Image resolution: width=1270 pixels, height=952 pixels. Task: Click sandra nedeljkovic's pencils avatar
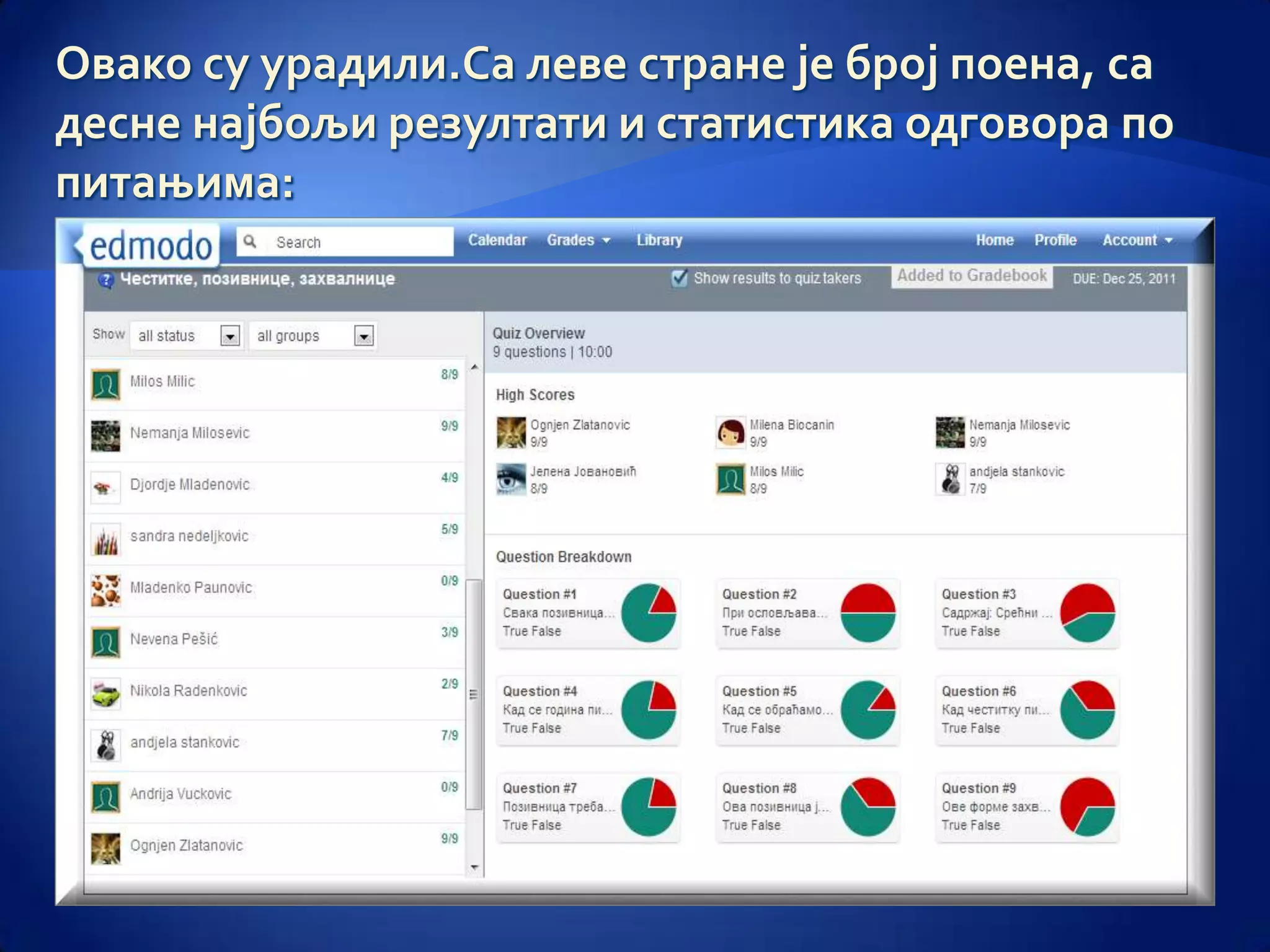106,539
